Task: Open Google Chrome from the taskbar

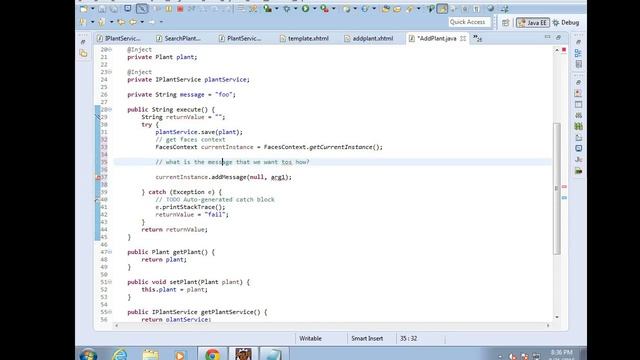Action: coord(212,354)
